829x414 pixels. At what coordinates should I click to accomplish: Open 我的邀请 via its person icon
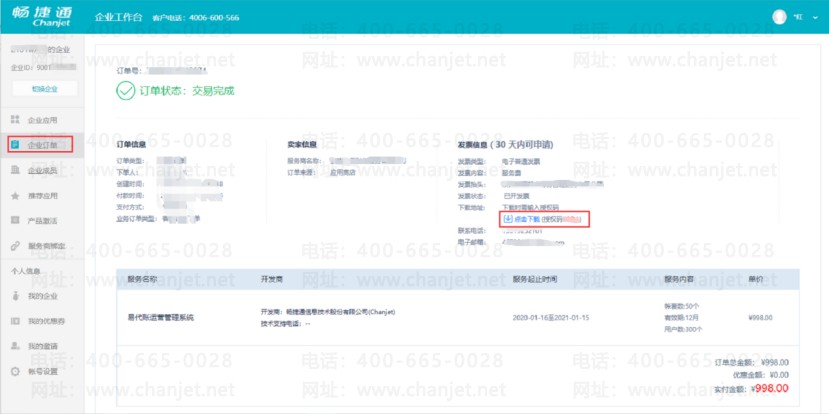point(15,346)
